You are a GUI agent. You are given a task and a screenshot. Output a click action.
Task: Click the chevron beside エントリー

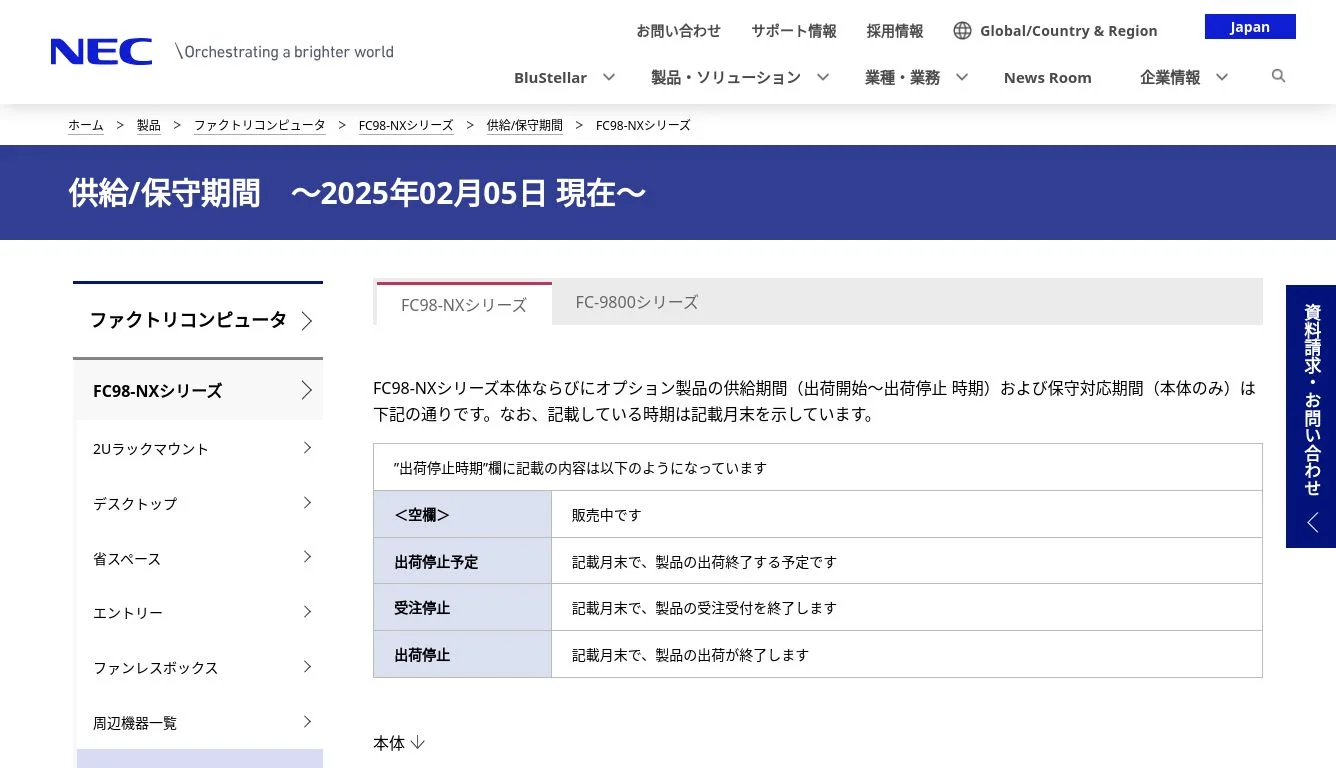click(x=308, y=612)
